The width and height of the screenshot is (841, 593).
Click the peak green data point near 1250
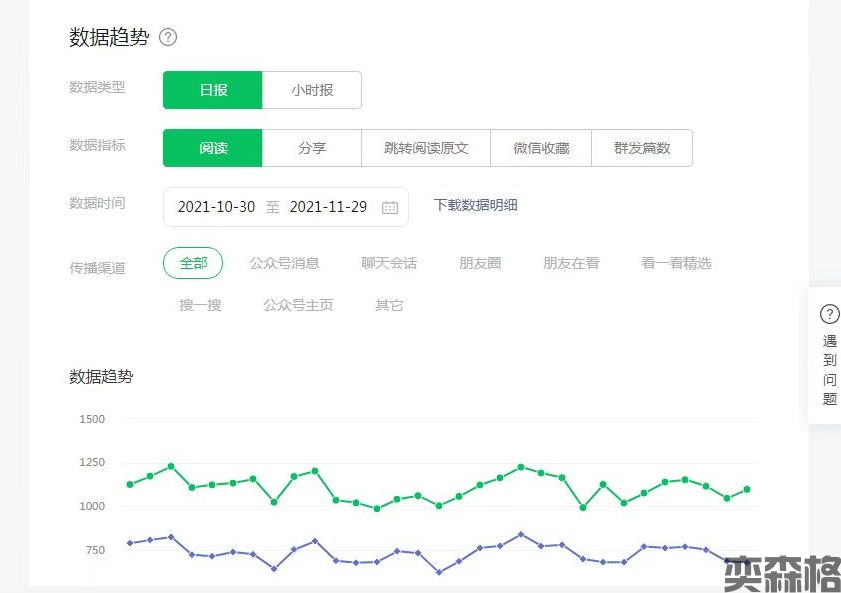point(171,466)
